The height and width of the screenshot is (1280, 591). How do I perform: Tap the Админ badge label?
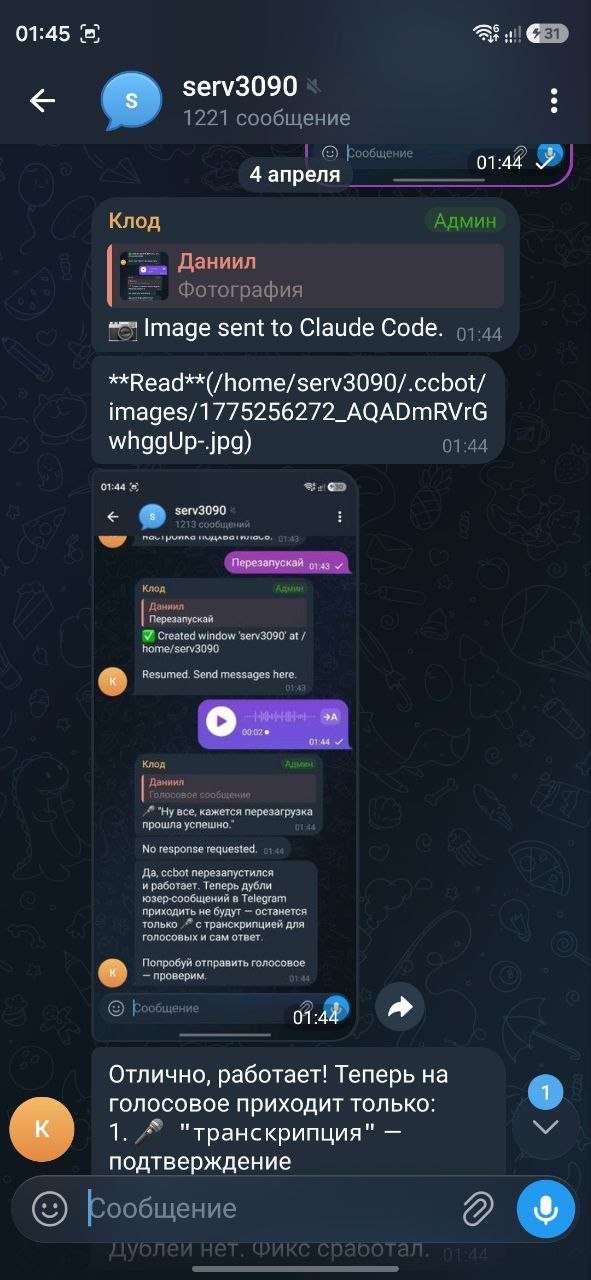click(x=465, y=221)
